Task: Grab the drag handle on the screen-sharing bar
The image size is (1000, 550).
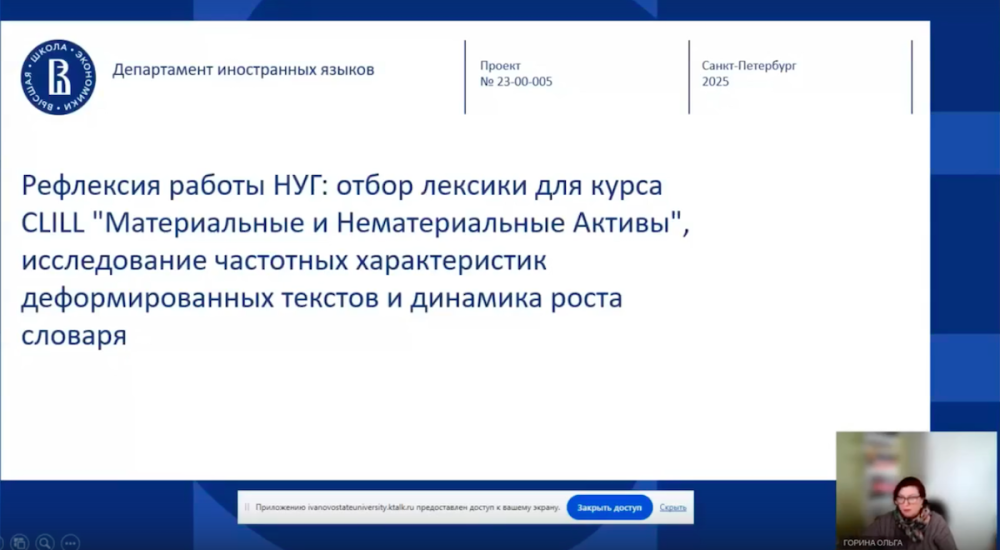Action: (247, 507)
